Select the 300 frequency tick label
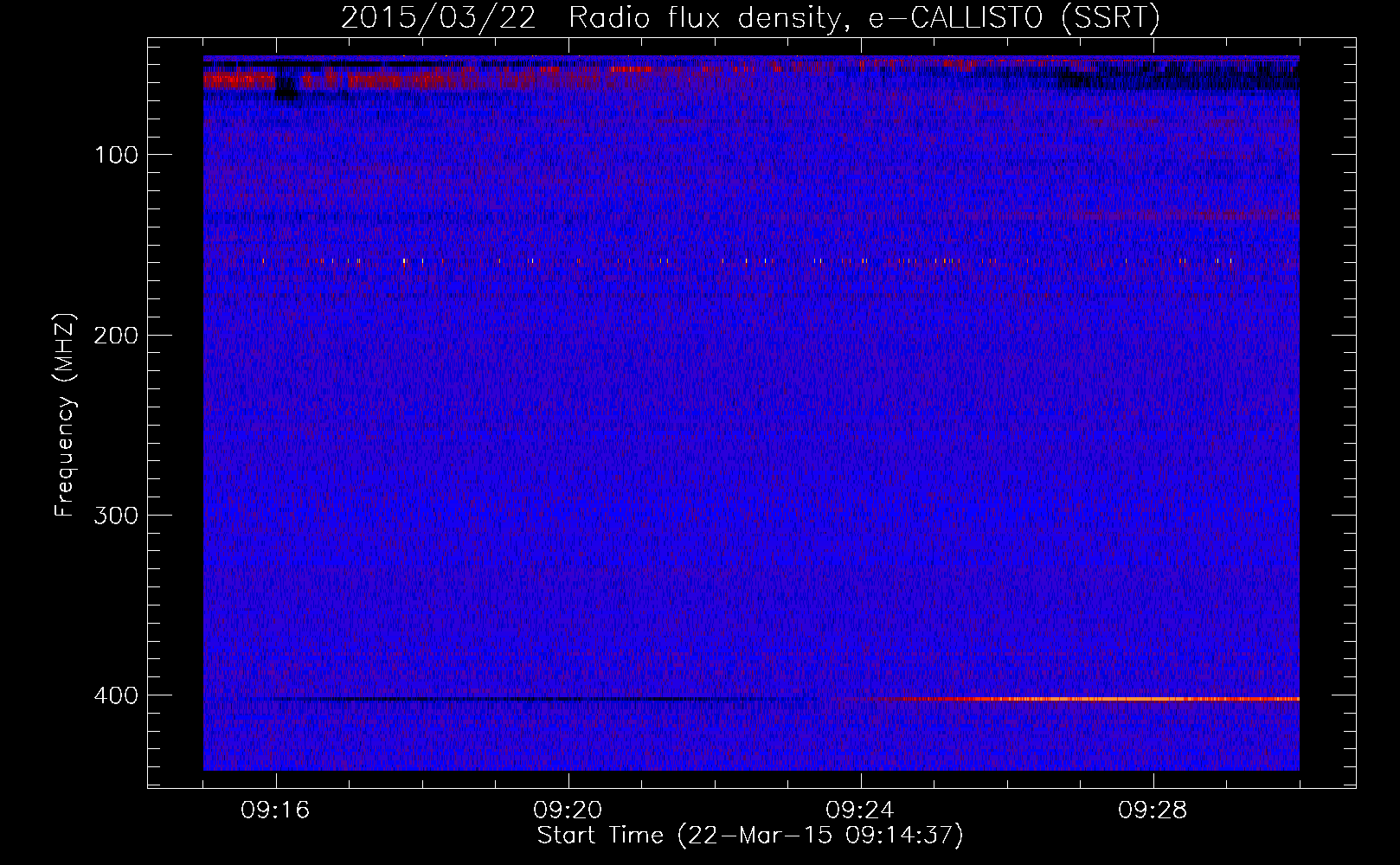 click(115, 515)
